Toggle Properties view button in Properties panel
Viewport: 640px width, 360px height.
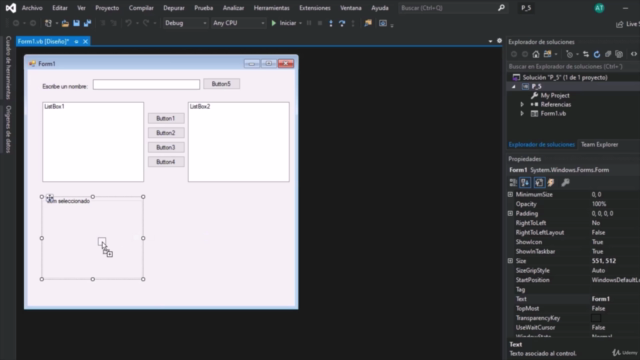click(x=539, y=182)
